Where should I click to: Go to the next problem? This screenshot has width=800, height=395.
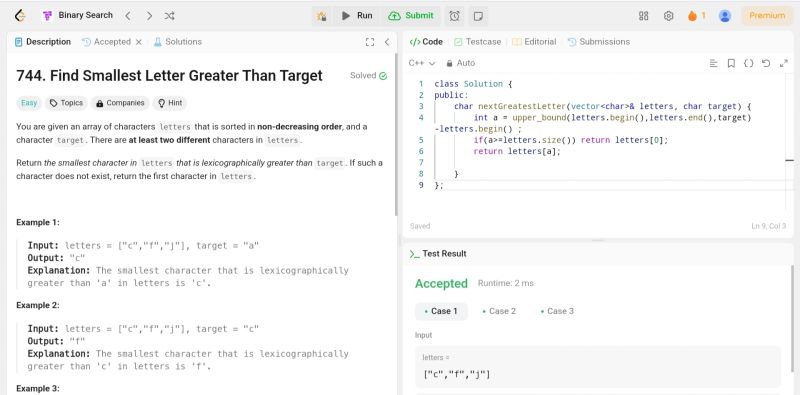coord(149,16)
